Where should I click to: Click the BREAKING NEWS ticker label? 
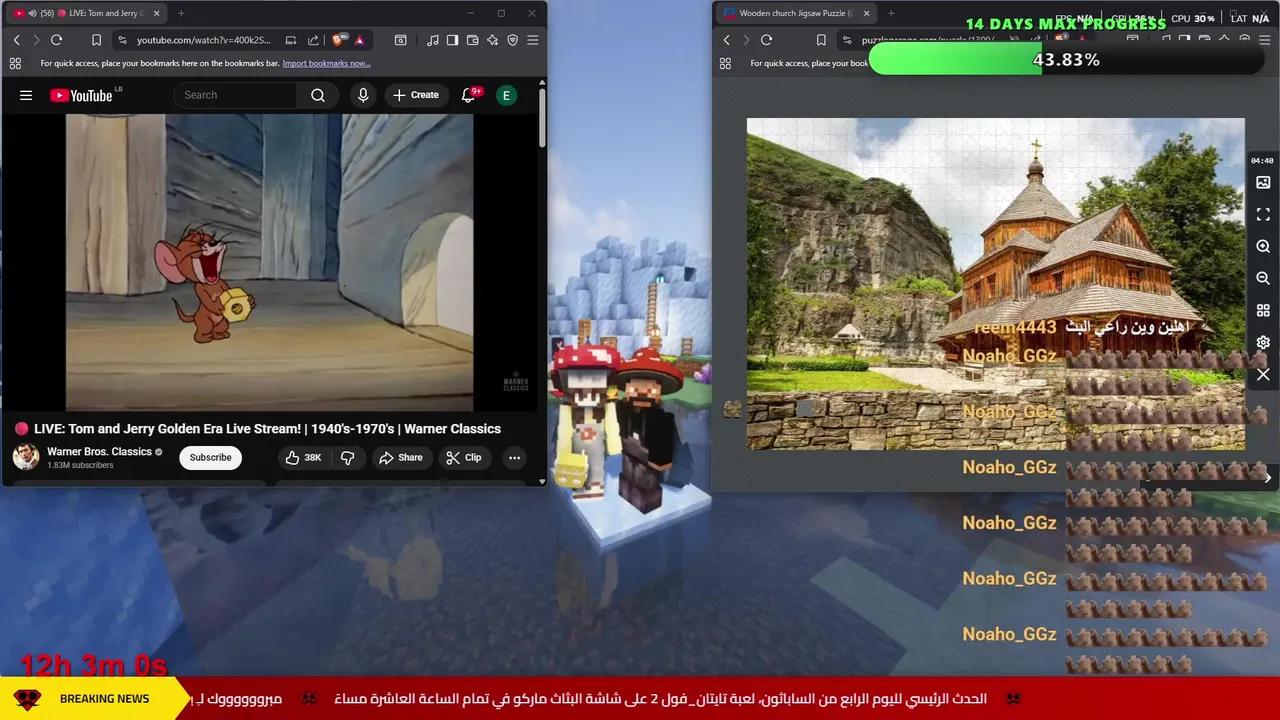click(x=104, y=699)
